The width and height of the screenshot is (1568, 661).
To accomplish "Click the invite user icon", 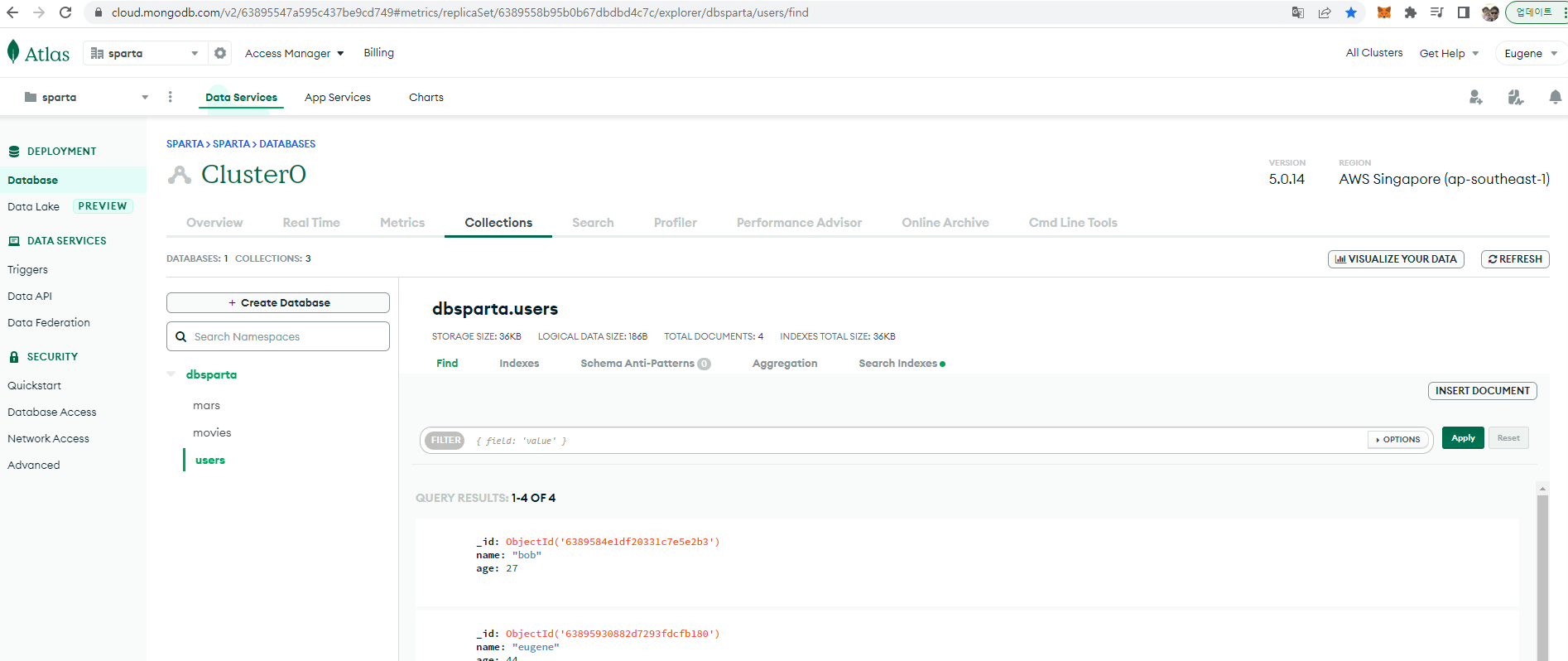I will point(1475,97).
